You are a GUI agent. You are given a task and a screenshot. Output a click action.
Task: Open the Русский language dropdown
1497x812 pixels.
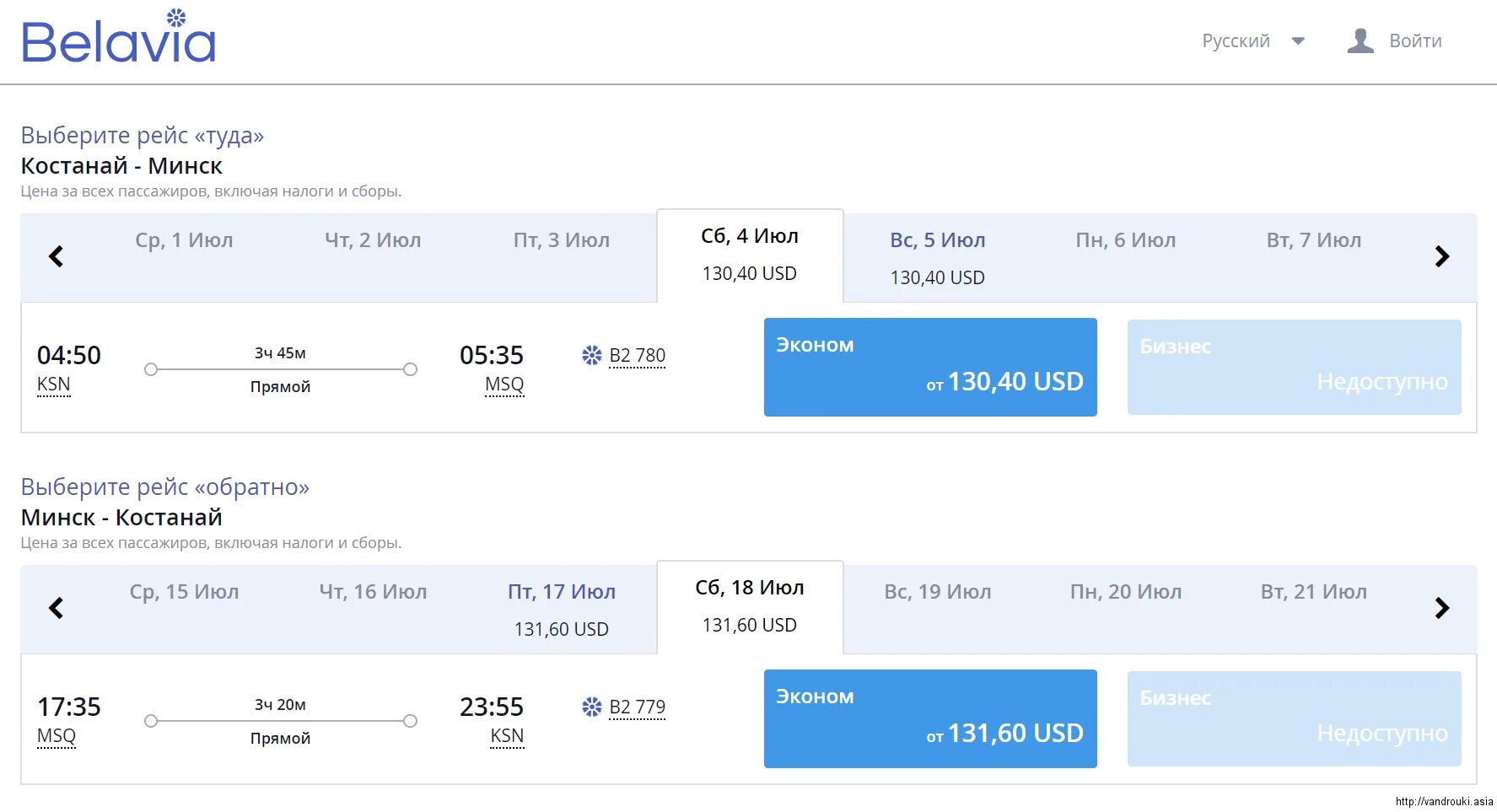[1236, 40]
